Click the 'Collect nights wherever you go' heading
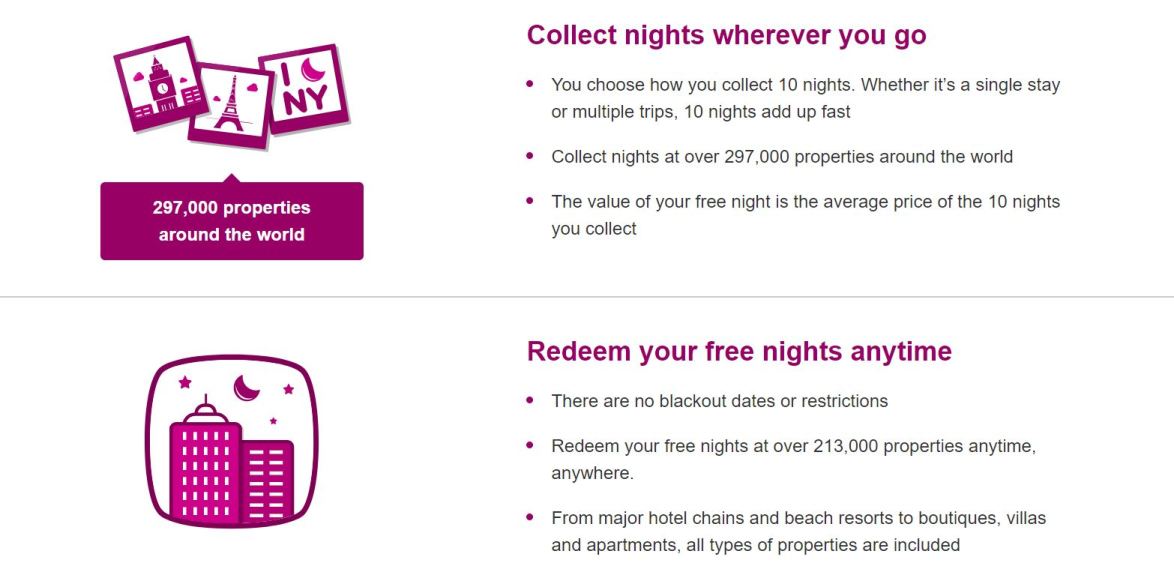Image resolution: width=1174 pixels, height=584 pixels. click(x=726, y=35)
